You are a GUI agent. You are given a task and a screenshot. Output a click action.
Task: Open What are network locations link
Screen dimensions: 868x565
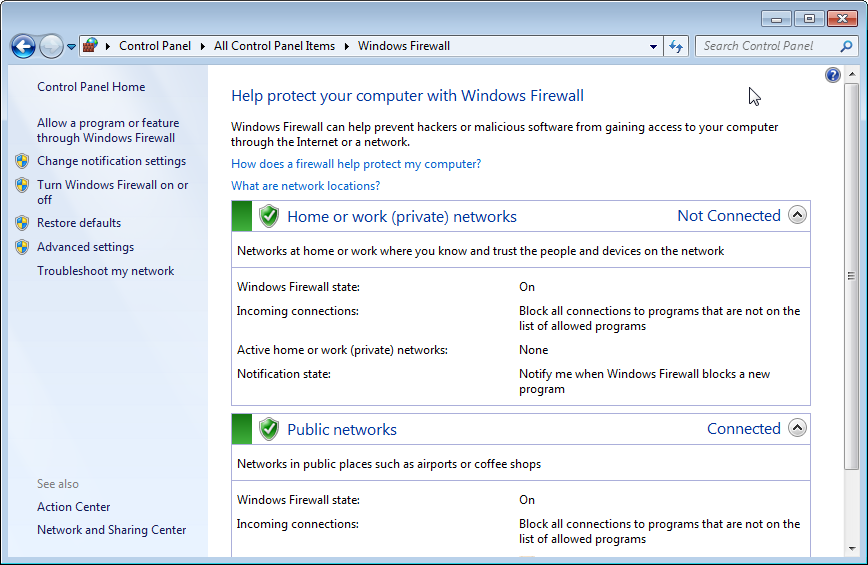306,186
